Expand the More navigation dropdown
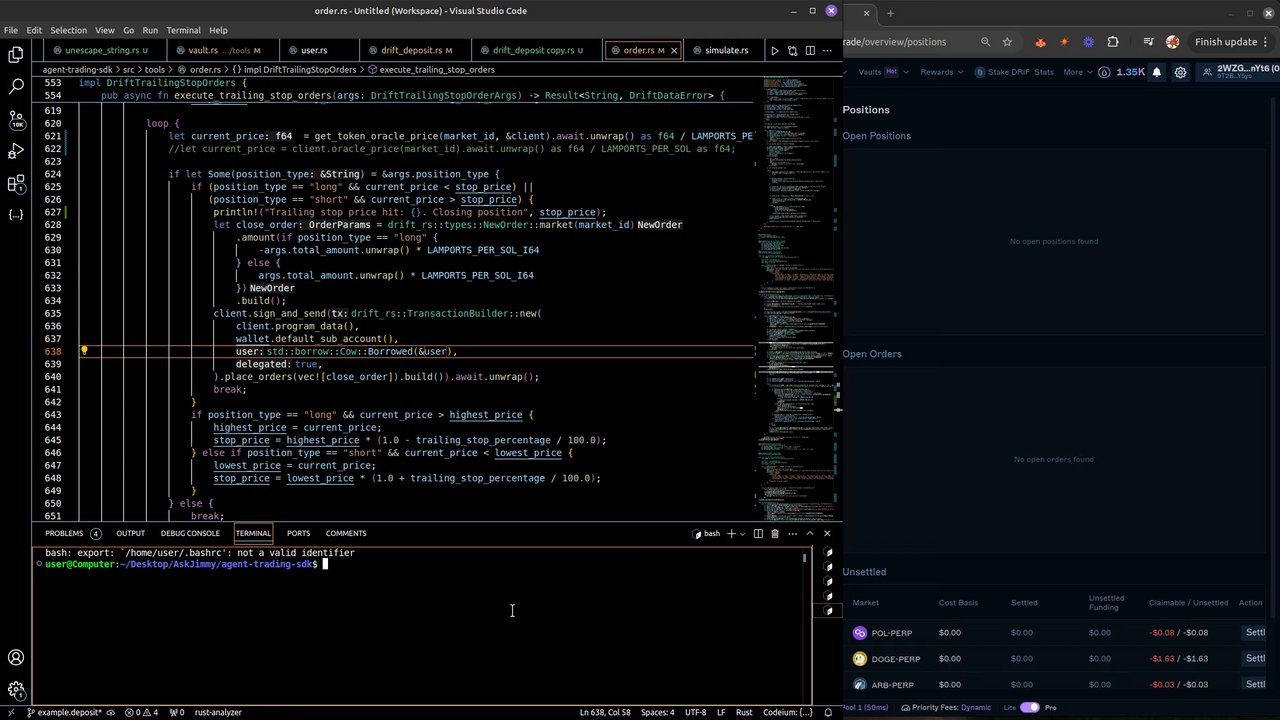1280x720 pixels. pyautogui.click(x=1078, y=72)
